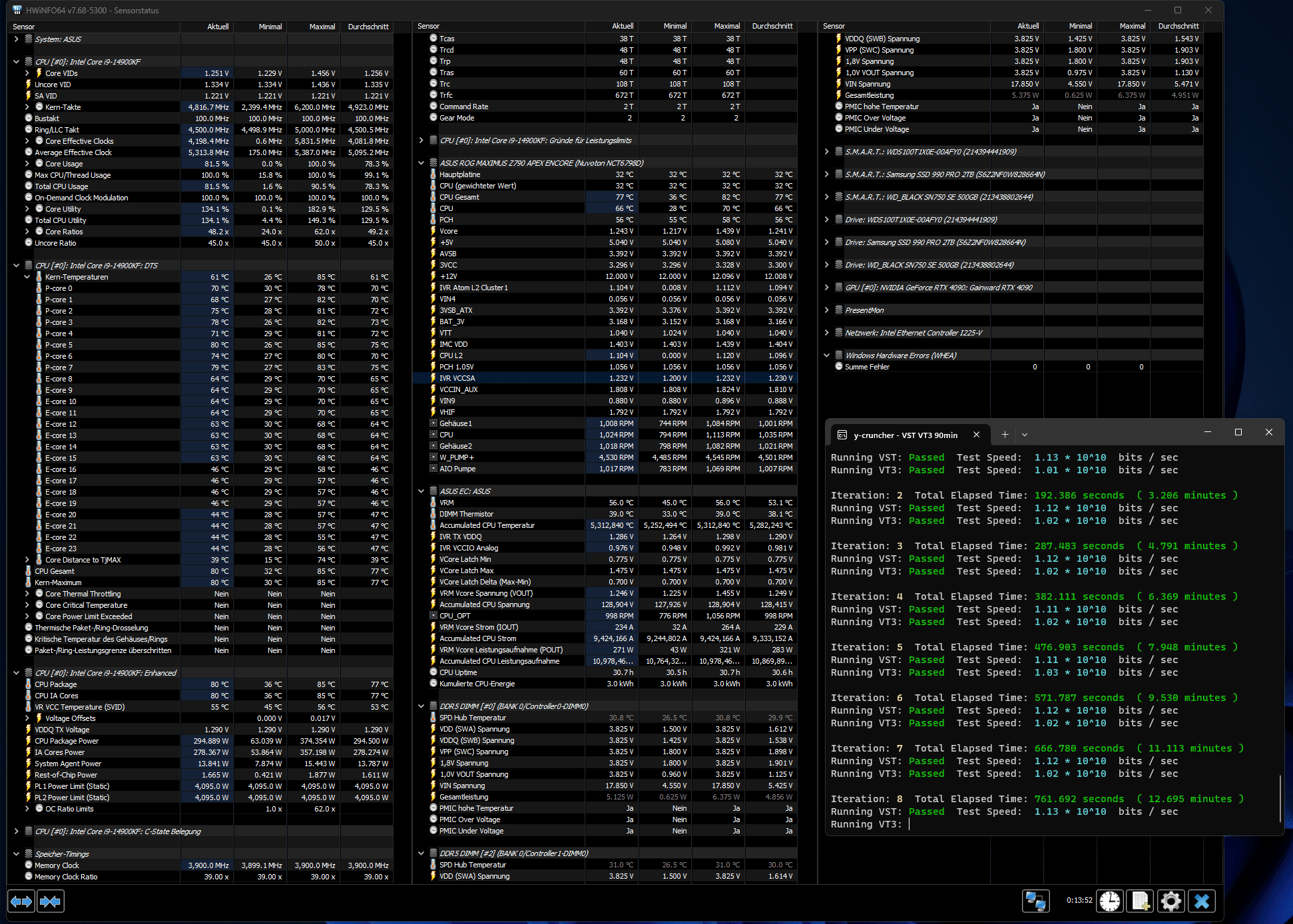
Task: Expand GPU NVIDIA GeForce RTX 4090 group
Action: click(827, 288)
